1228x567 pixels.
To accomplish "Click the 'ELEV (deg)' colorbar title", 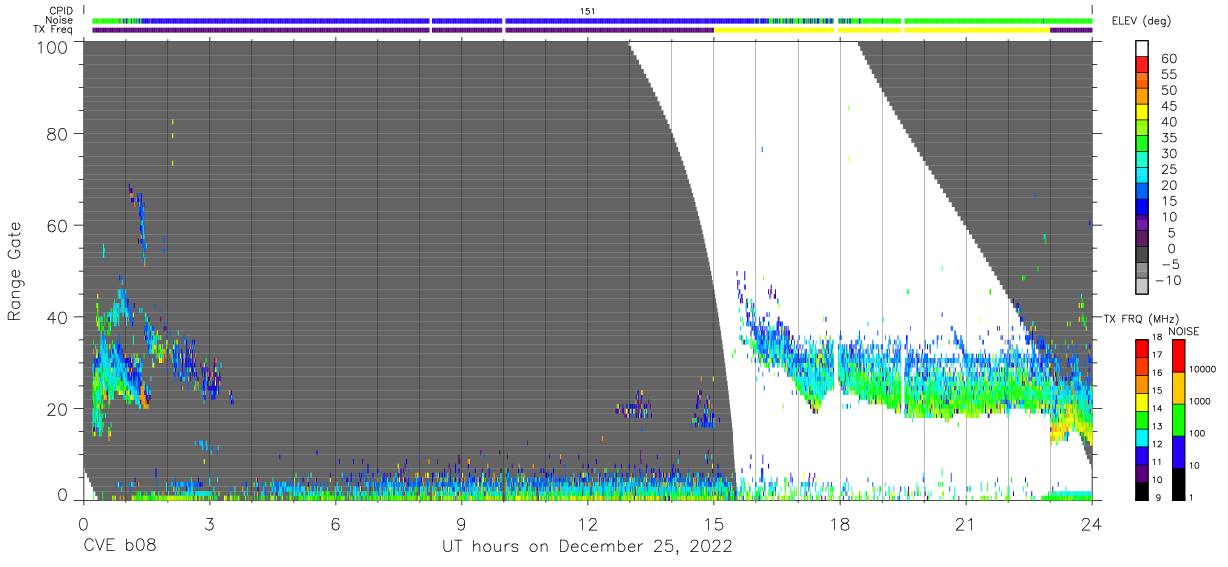I will 1142,22.
